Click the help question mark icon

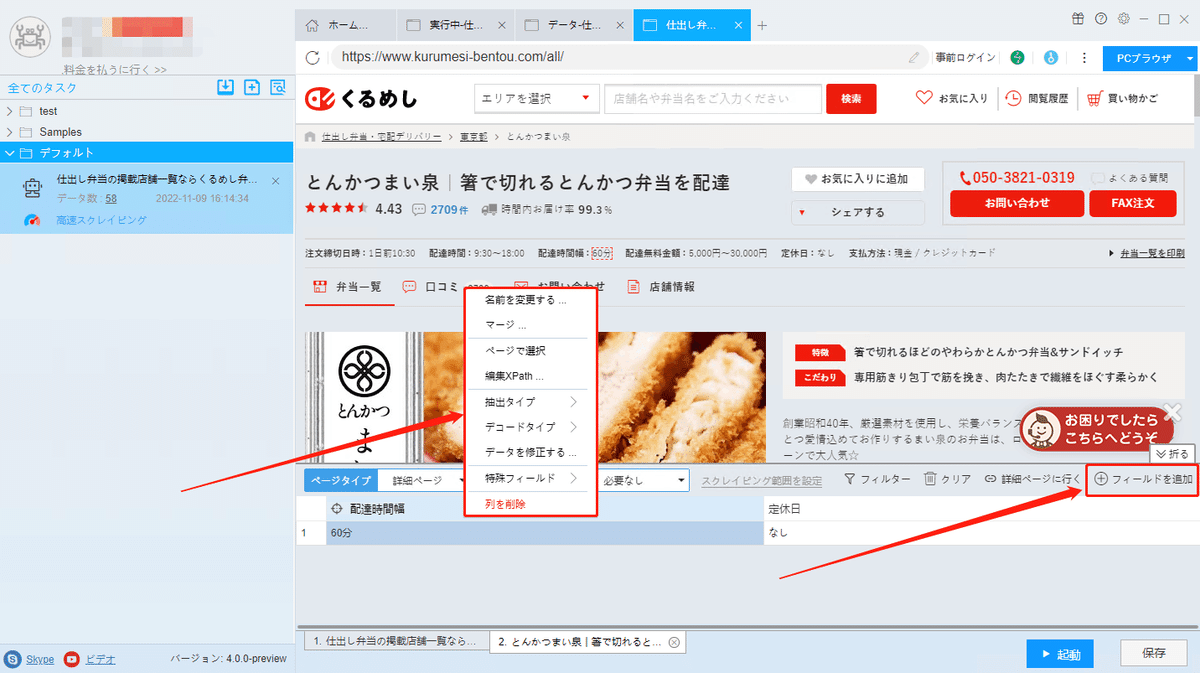tap(1101, 18)
